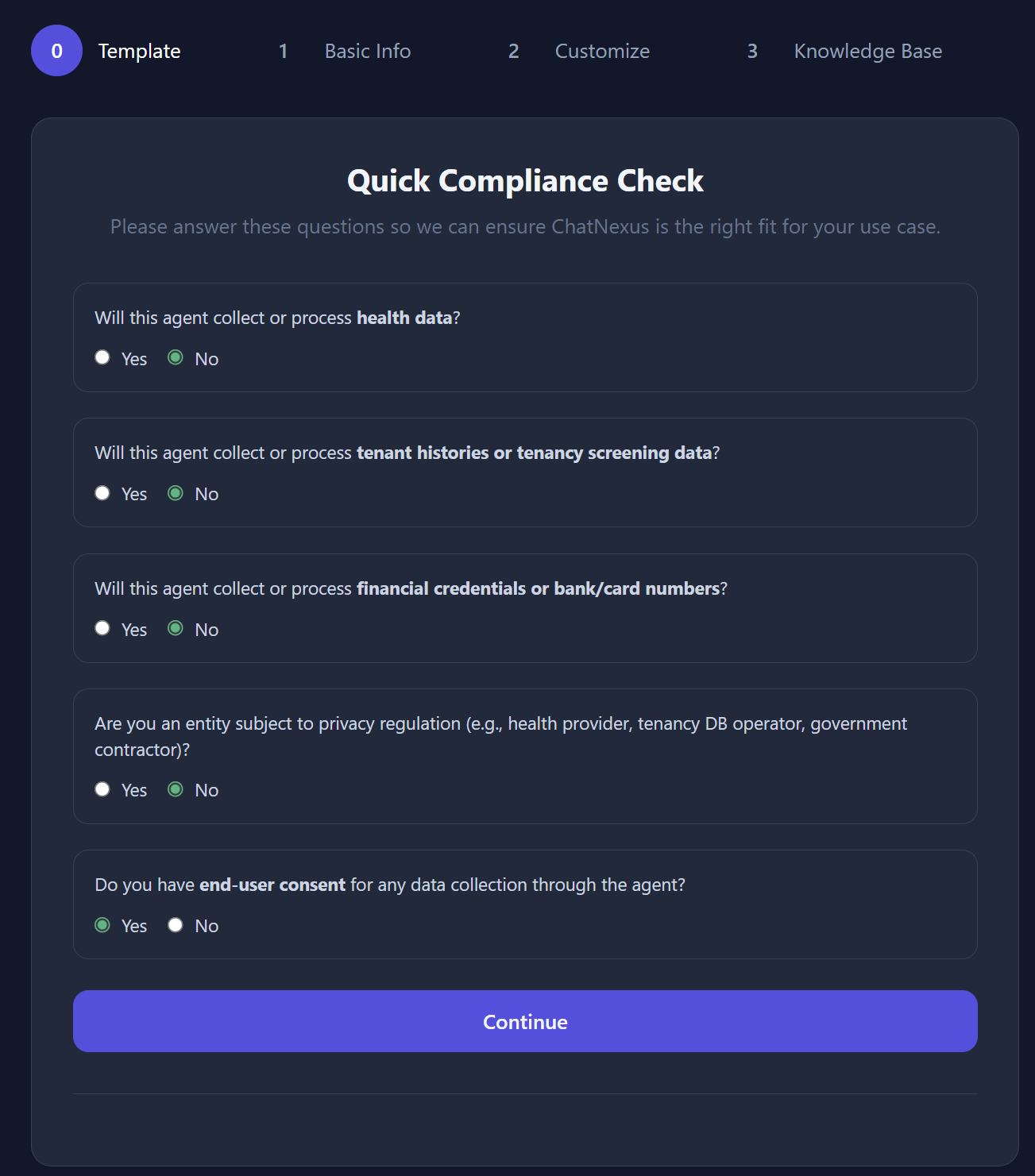This screenshot has height=1176, width=1035.
Task: Open the Customize step
Action: pos(602,50)
